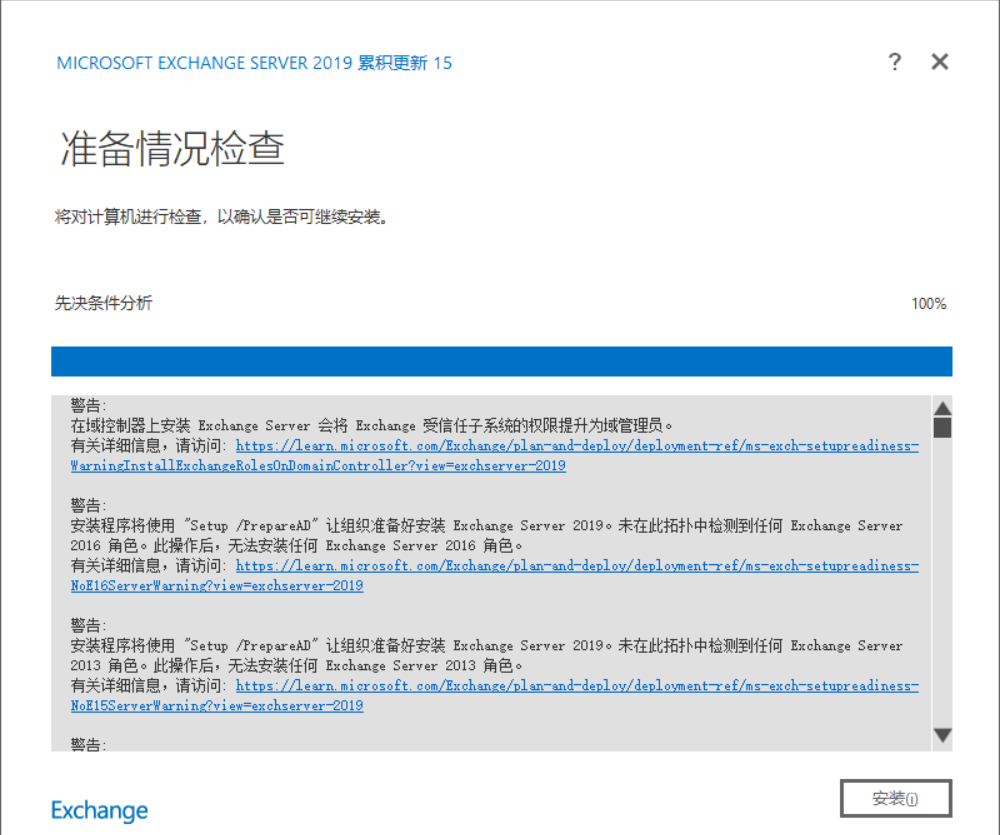Image resolution: width=1000 pixels, height=835 pixels.
Task: Click the scrollbar thumb in warnings list
Action: [x=942, y=427]
